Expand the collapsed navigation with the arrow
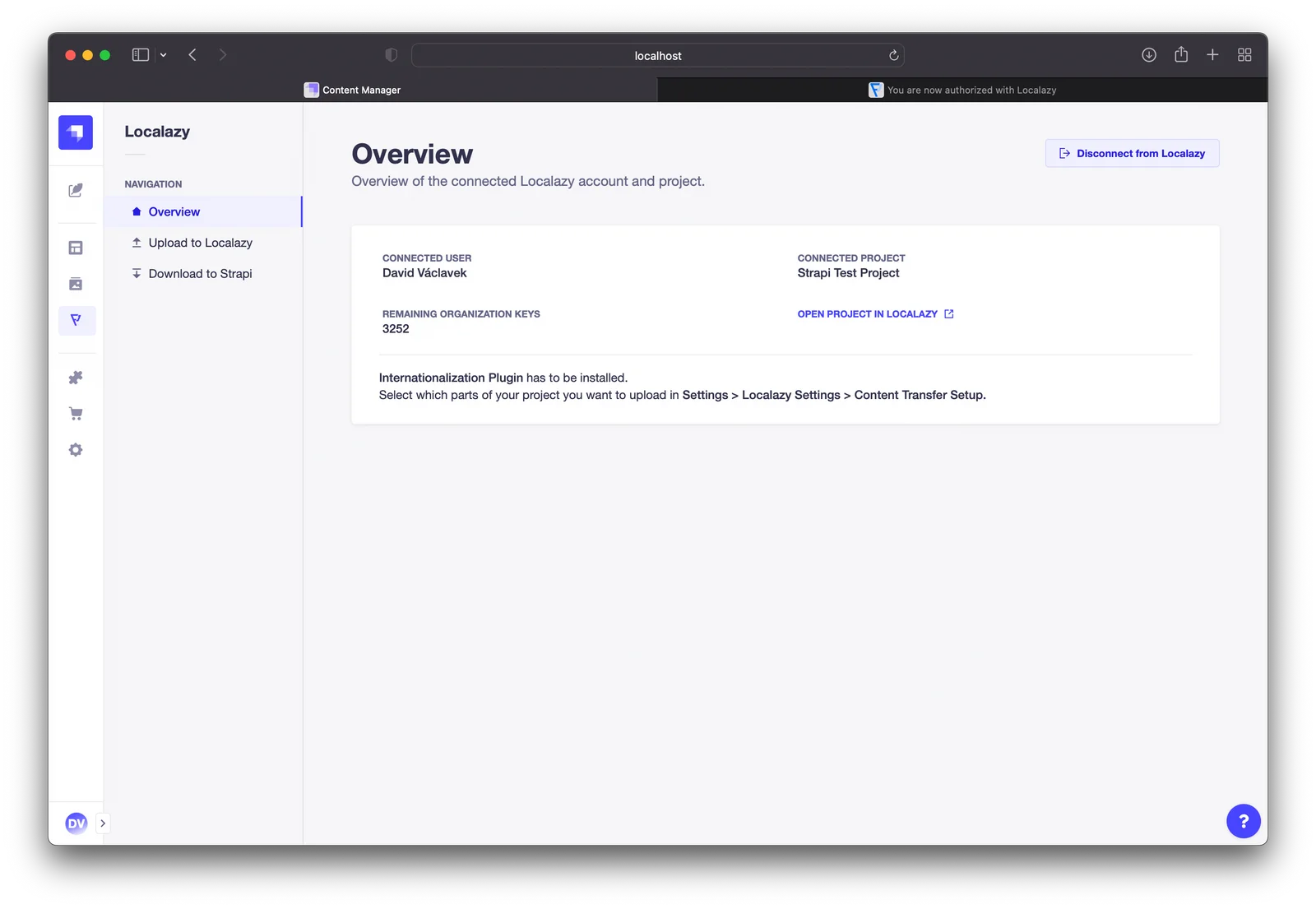The image size is (1316, 909). coord(103,823)
